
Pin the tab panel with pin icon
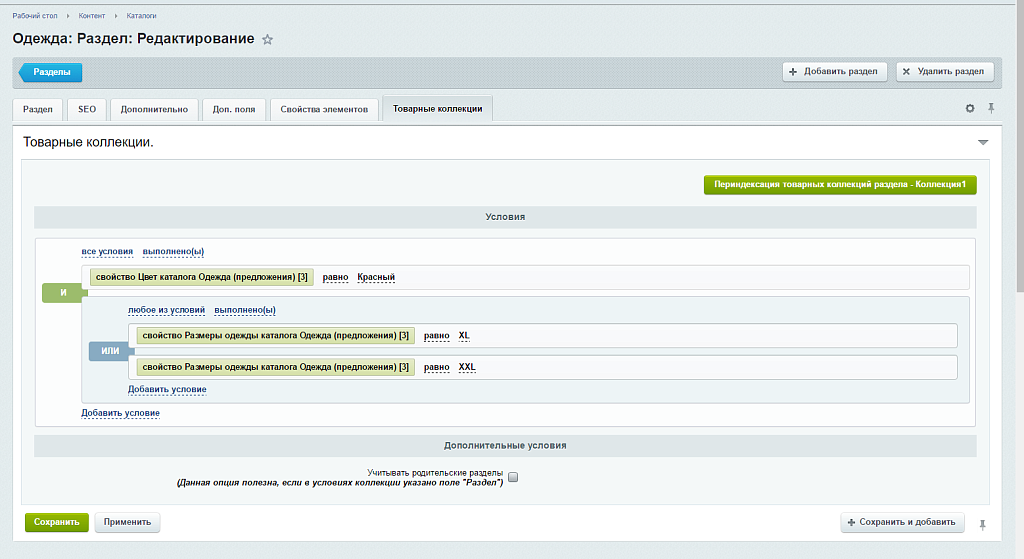[991, 108]
